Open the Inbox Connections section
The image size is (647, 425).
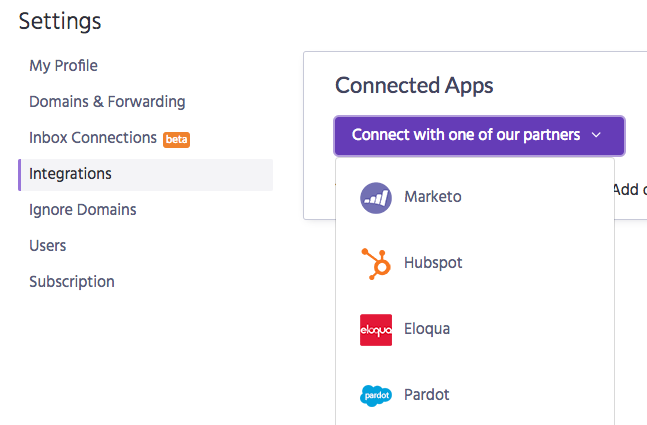[93, 137]
